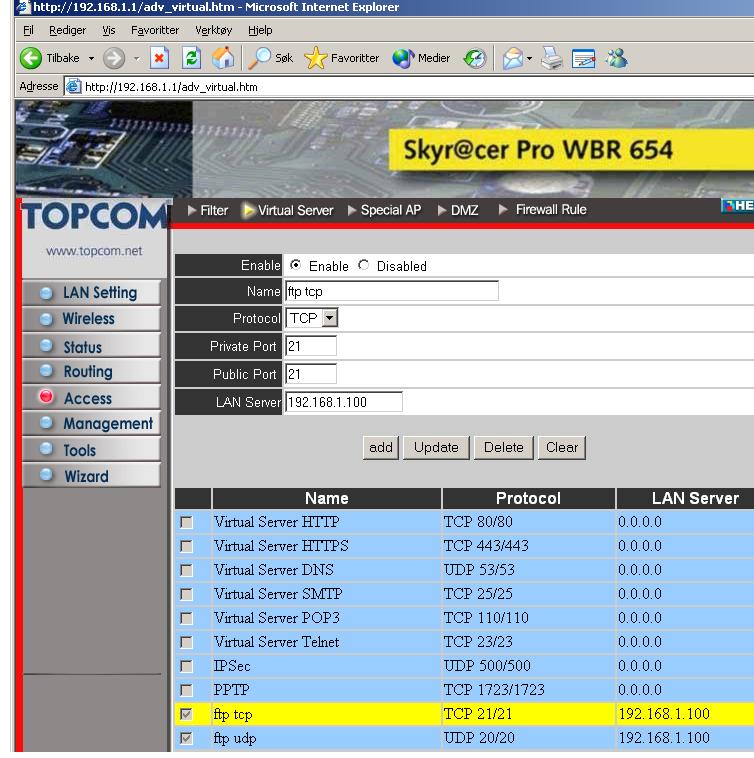Open the Media (Medier) globe icon
This screenshot has height=758, width=754.
pyautogui.click(x=403, y=58)
